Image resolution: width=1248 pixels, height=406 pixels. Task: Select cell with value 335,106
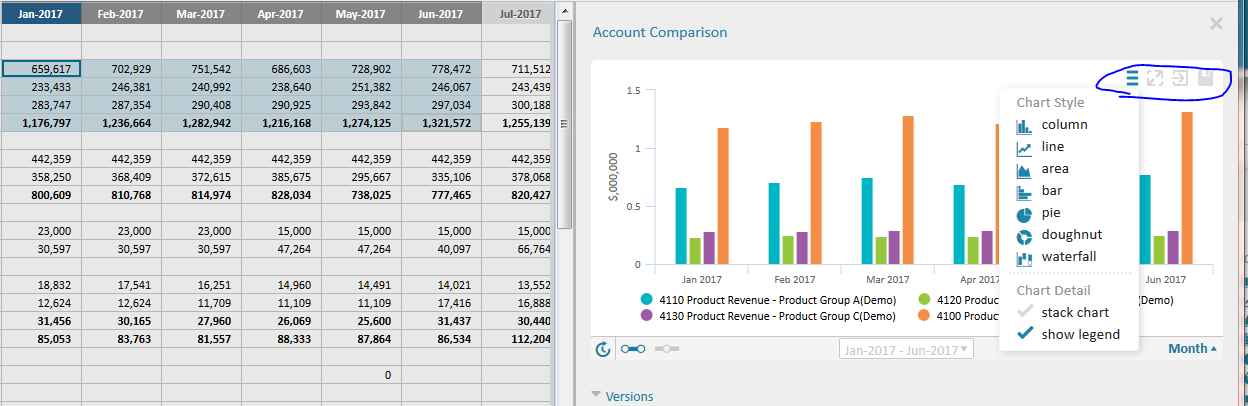(x=441, y=177)
